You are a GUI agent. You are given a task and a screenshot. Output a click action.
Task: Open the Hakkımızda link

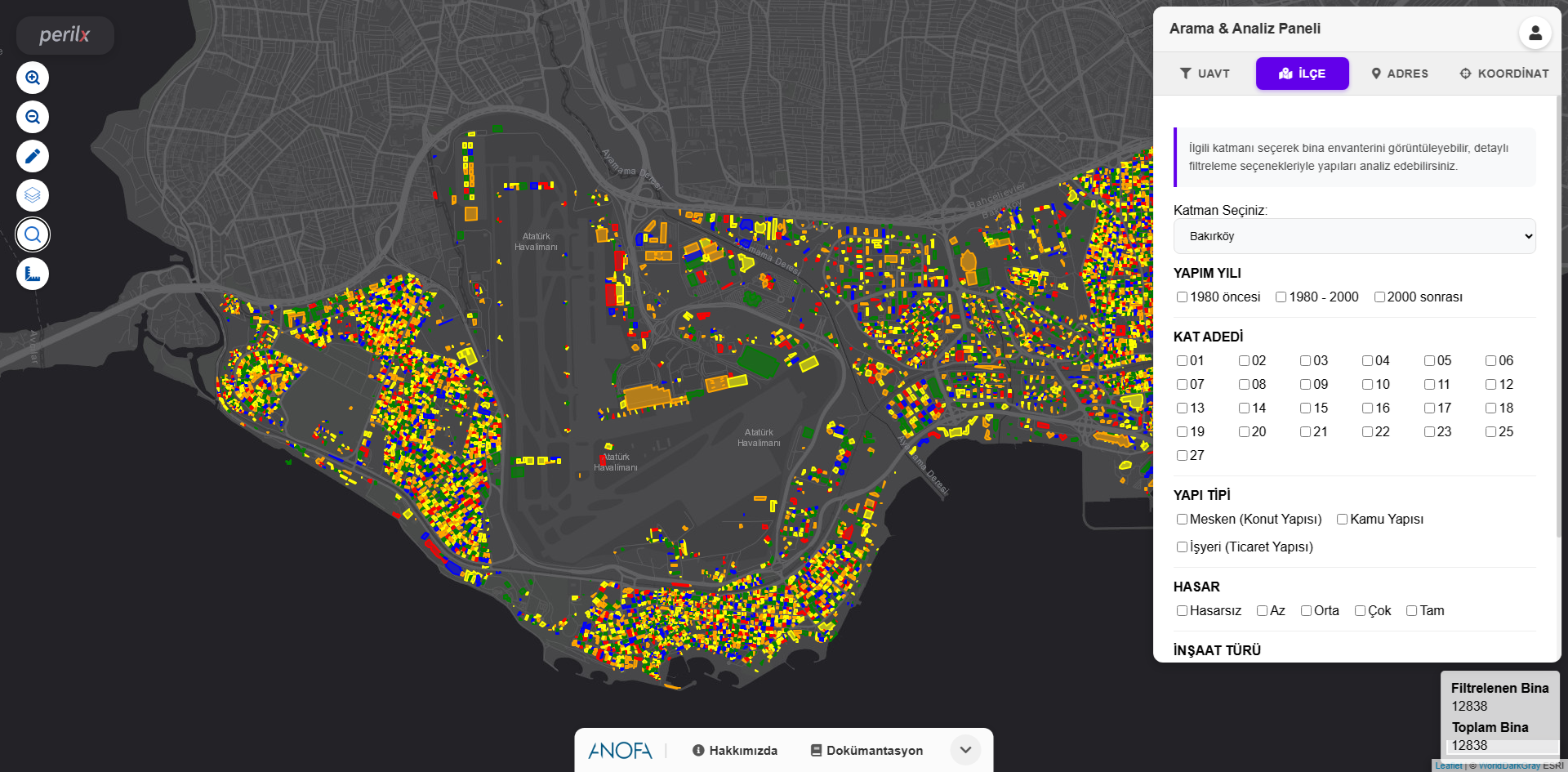pos(734,751)
